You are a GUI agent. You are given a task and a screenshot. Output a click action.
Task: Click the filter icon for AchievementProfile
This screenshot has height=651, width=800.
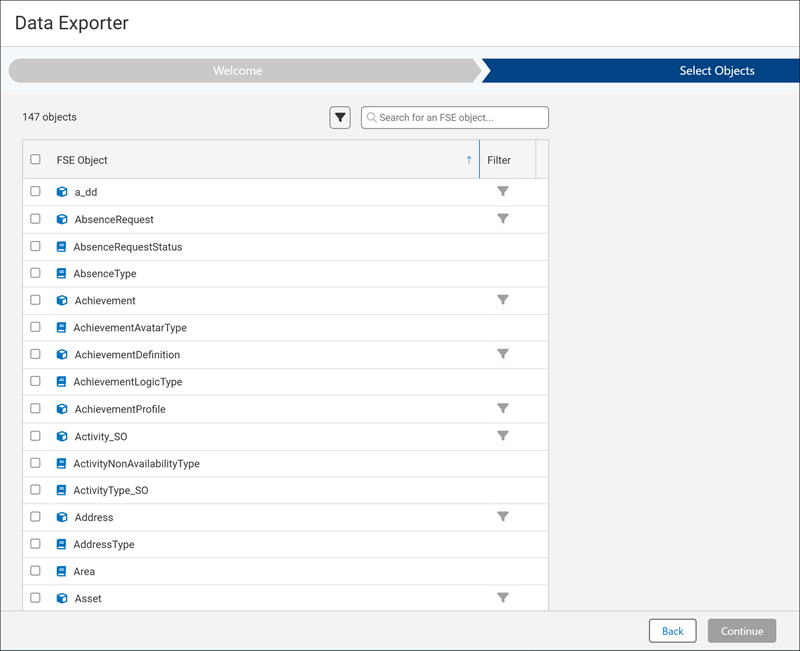click(503, 408)
